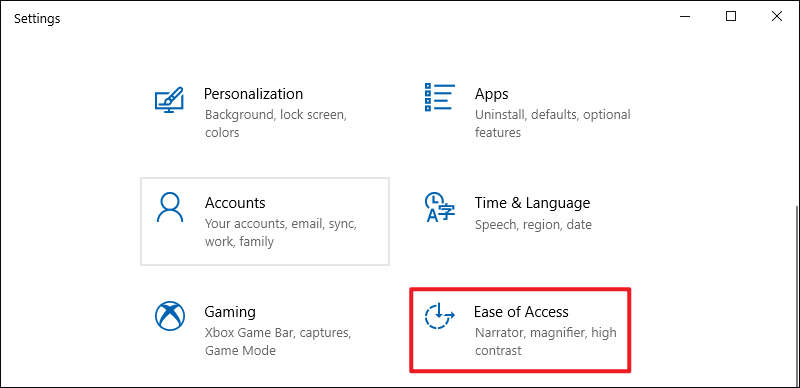Image resolution: width=800 pixels, height=388 pixels.
Task: Click the 'Speech, region, date' description
Action: click(533, 224)
